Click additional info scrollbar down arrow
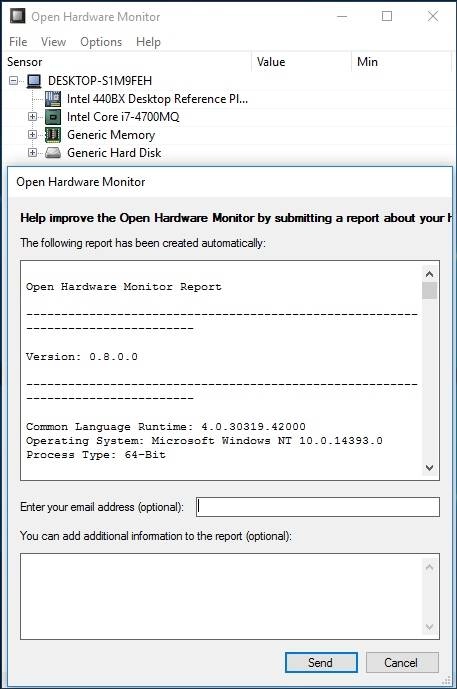The image size is (457, 689). tap(430, 627)
